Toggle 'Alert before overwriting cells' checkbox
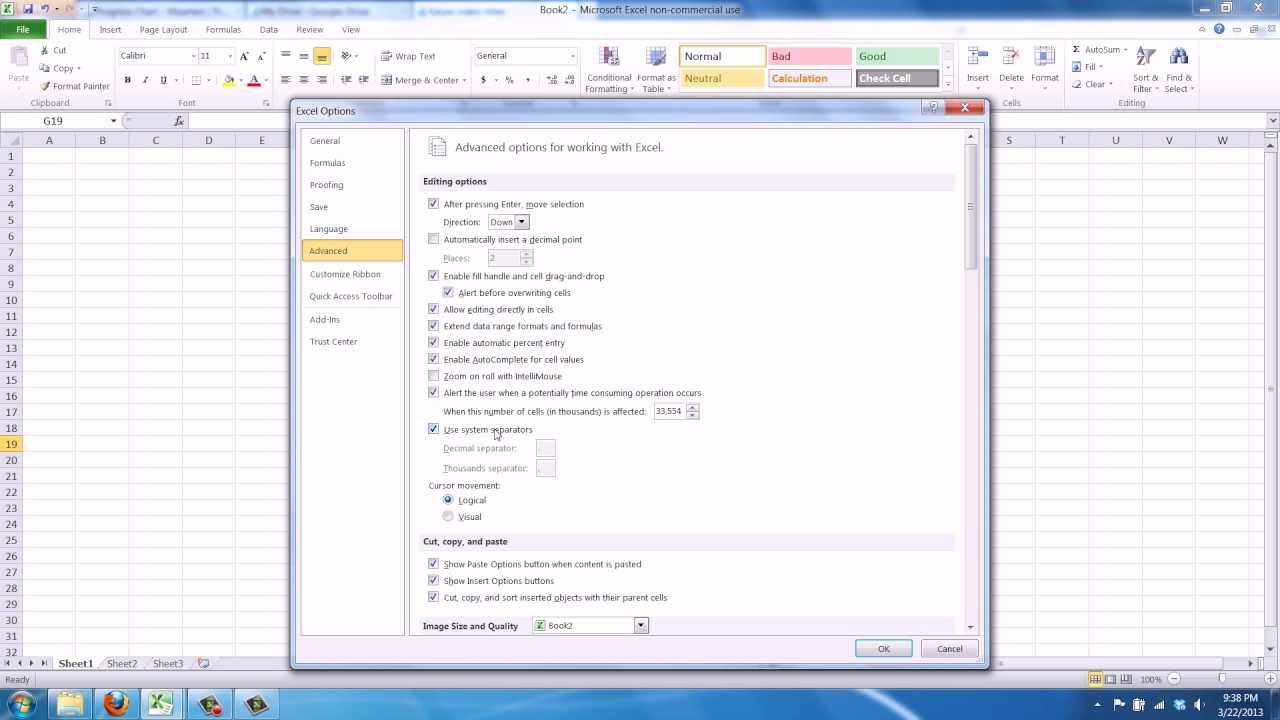Image resolution: width=1280 pixels, height=720 pixels. click(448, 293)
